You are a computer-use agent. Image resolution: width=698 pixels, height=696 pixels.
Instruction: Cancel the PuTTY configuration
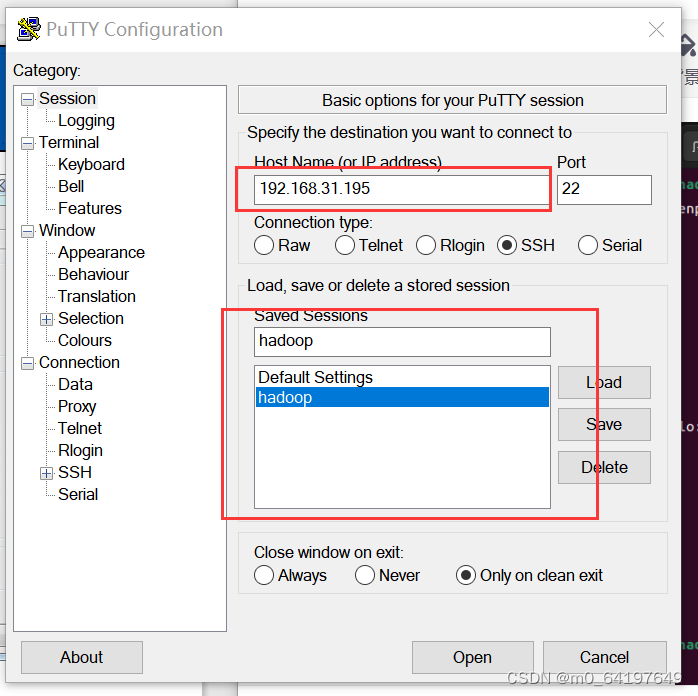tap(605, 658)
